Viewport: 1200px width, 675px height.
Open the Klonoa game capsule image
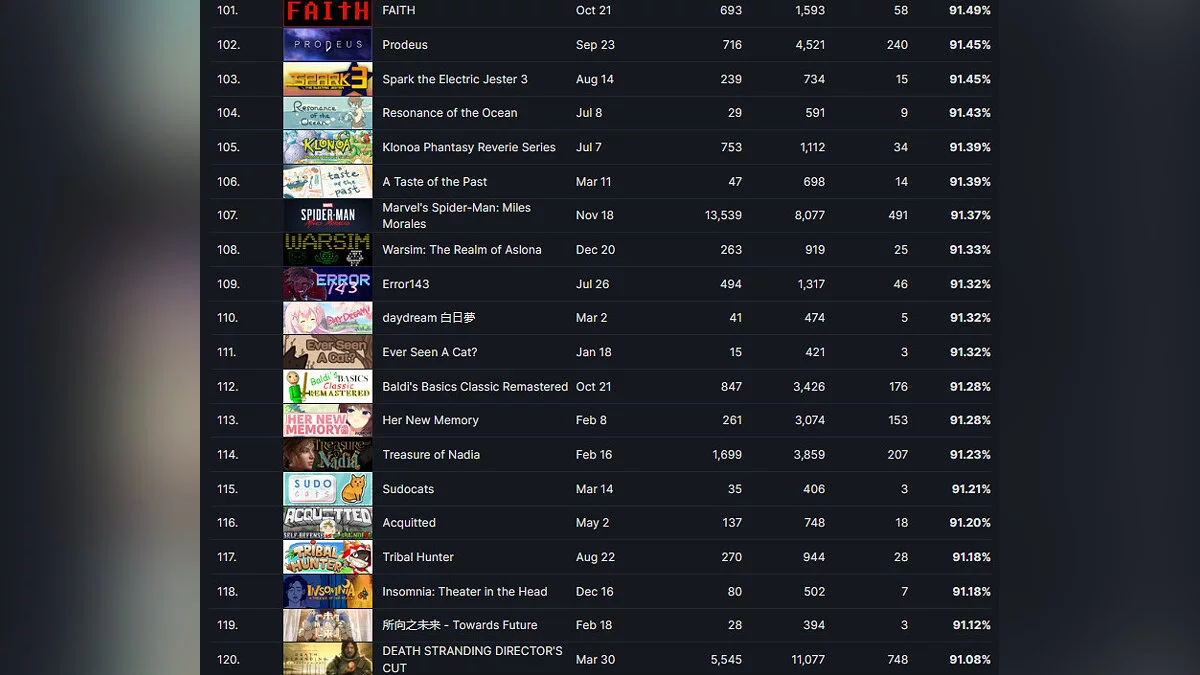coord(328,147)
